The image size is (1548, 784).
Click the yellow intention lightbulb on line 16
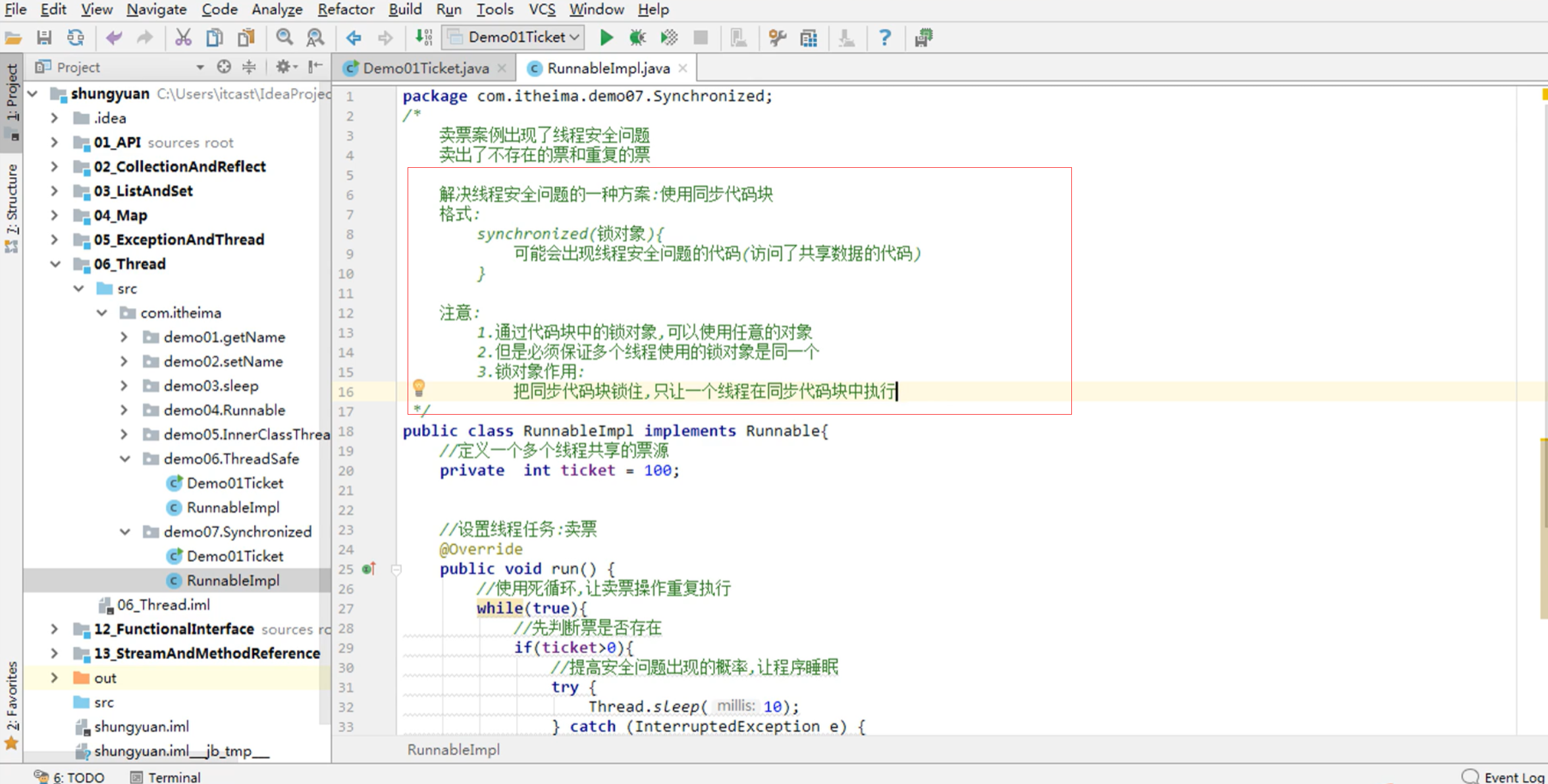[x=419, y=388]
